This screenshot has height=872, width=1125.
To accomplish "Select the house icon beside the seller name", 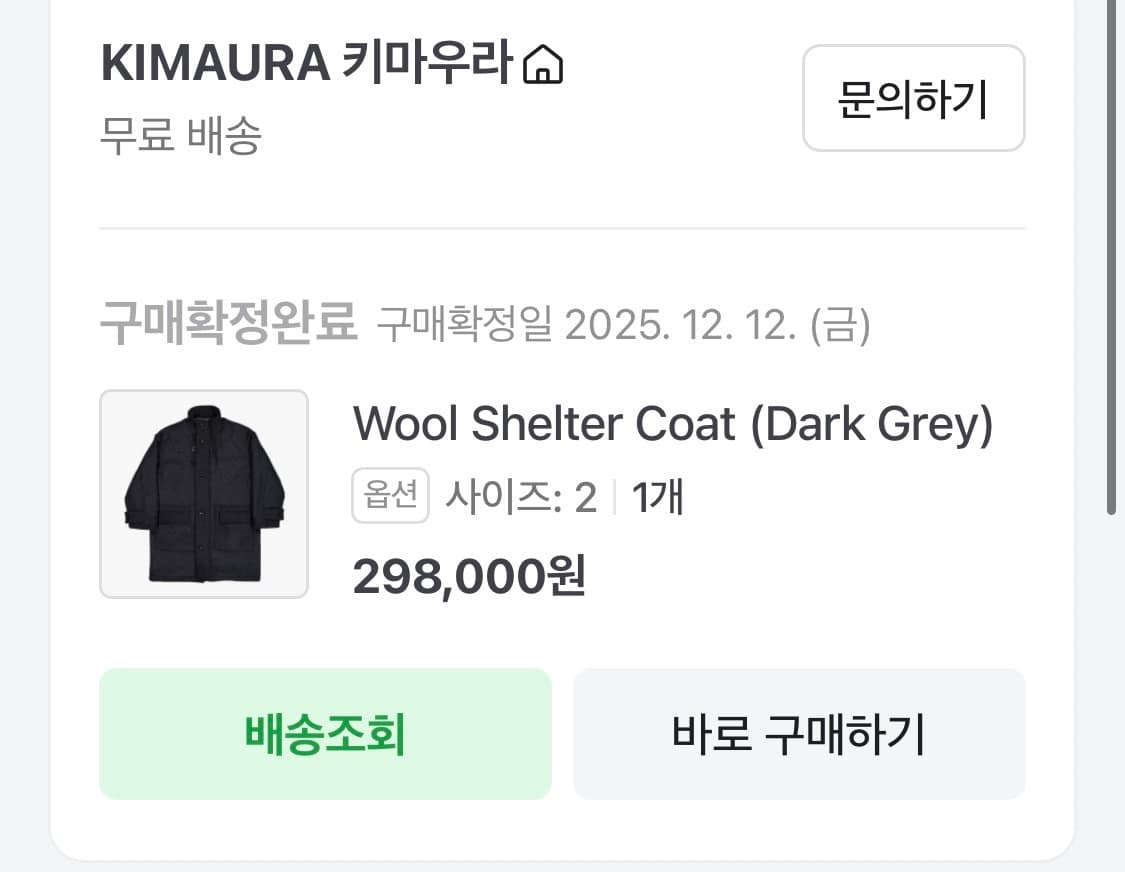I will point(545,64).
